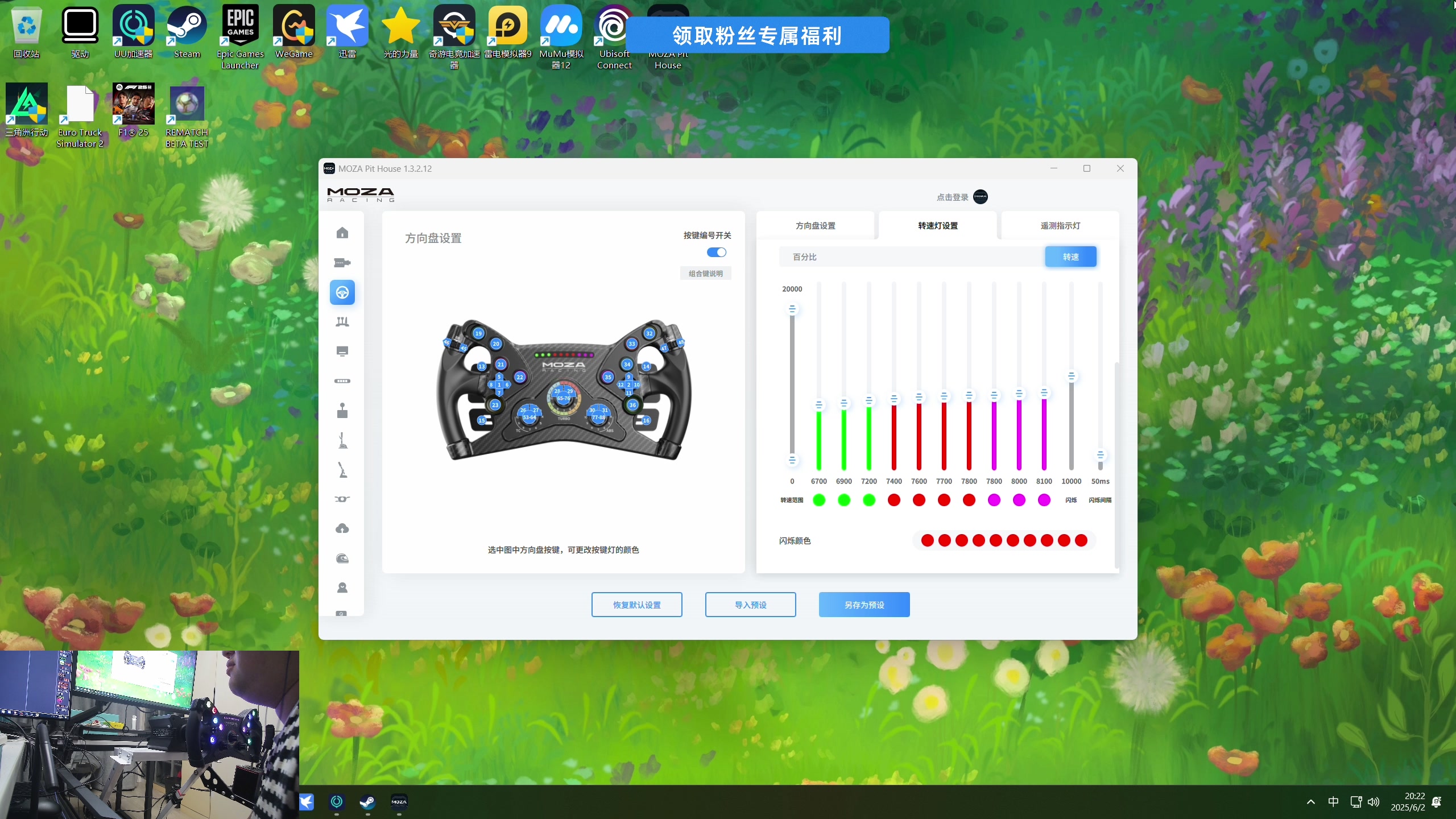
Task: Open the sequential shifter sidebar icon
Action: click(x=342, y=440)
